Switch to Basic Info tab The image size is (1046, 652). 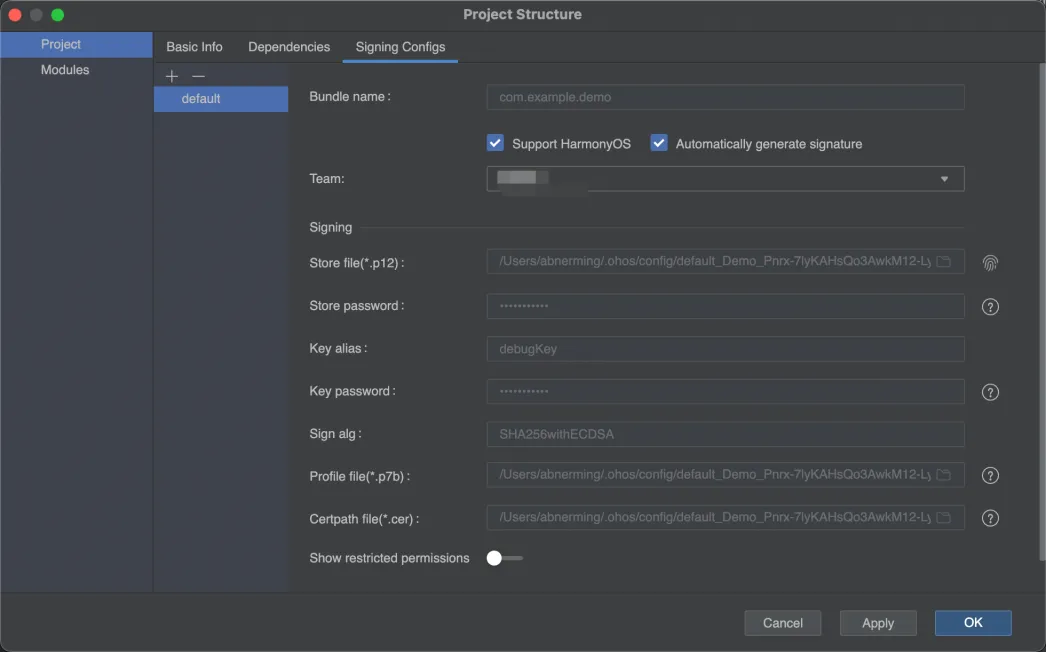pos(194,47)
